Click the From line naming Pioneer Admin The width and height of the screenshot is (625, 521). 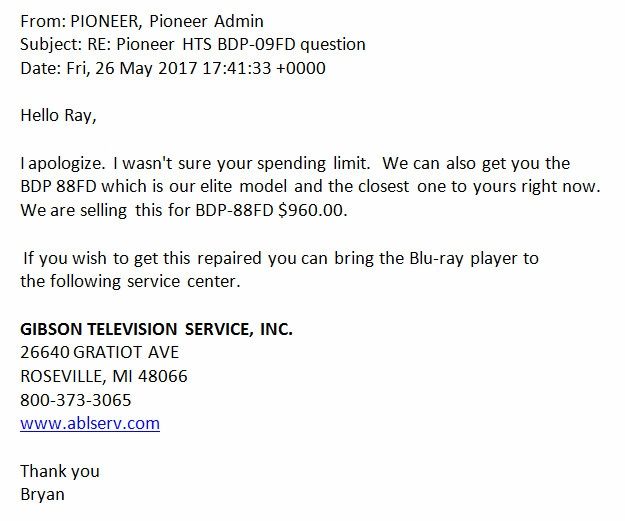[142, 21]
